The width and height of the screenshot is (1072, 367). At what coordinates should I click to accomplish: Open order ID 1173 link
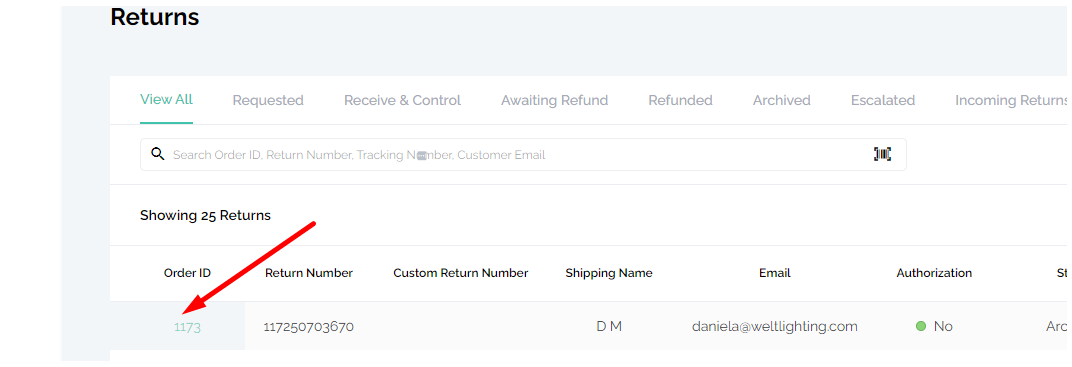coord(187,327)
